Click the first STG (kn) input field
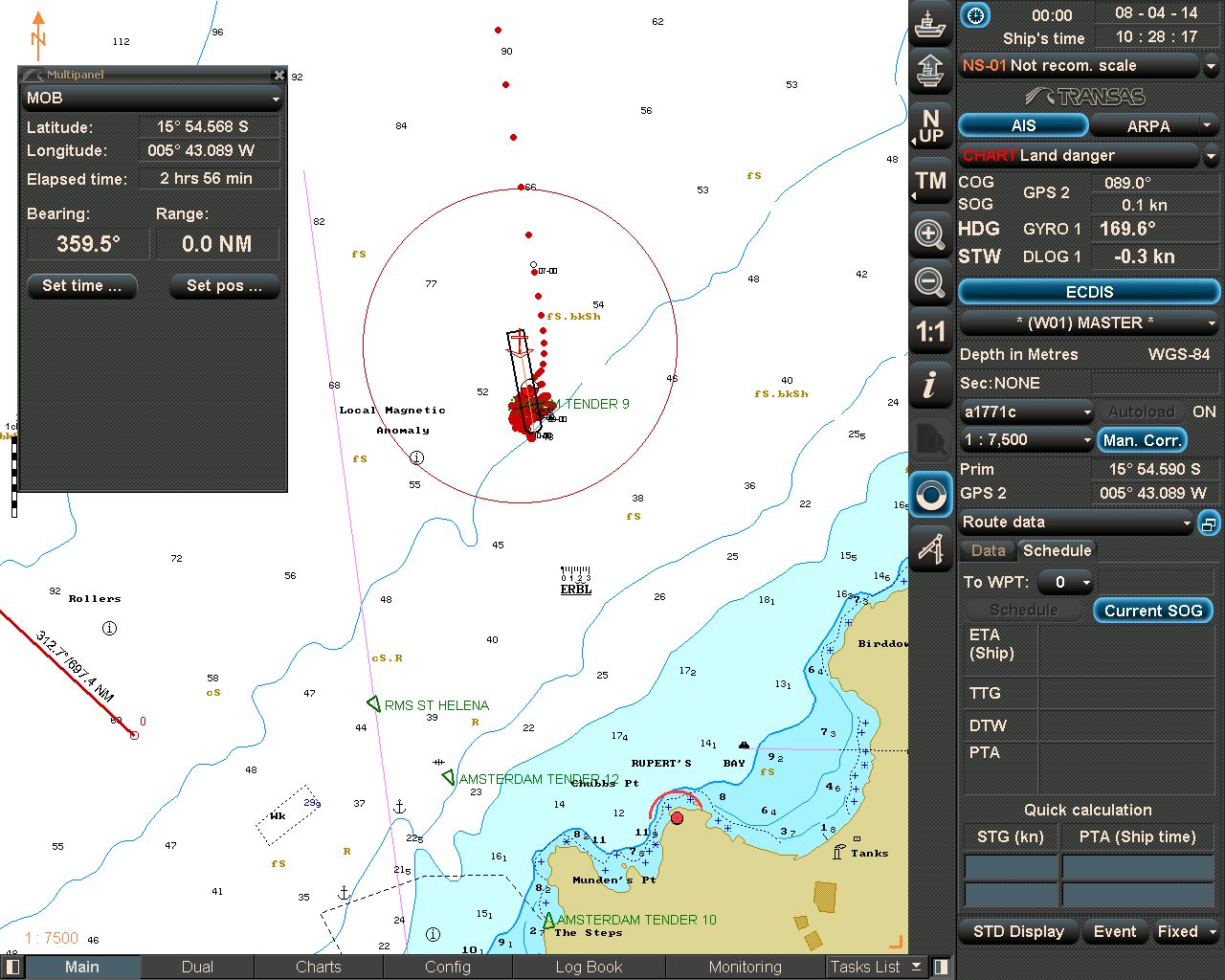The height and width of the screenshot is (980, 1225). [x=1009, y=867]
